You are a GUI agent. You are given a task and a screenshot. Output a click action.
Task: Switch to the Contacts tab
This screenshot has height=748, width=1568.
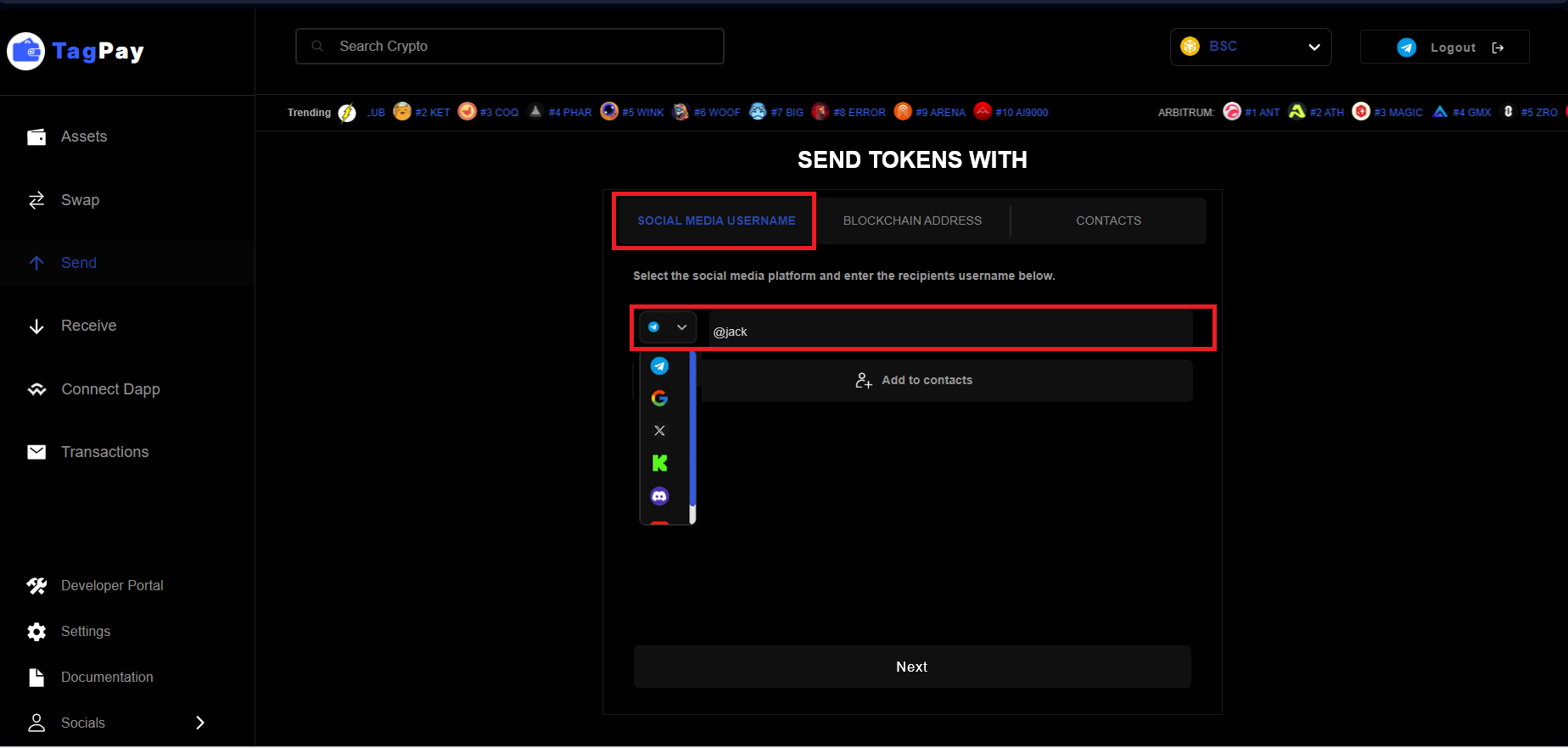(x=1108, y=220)
